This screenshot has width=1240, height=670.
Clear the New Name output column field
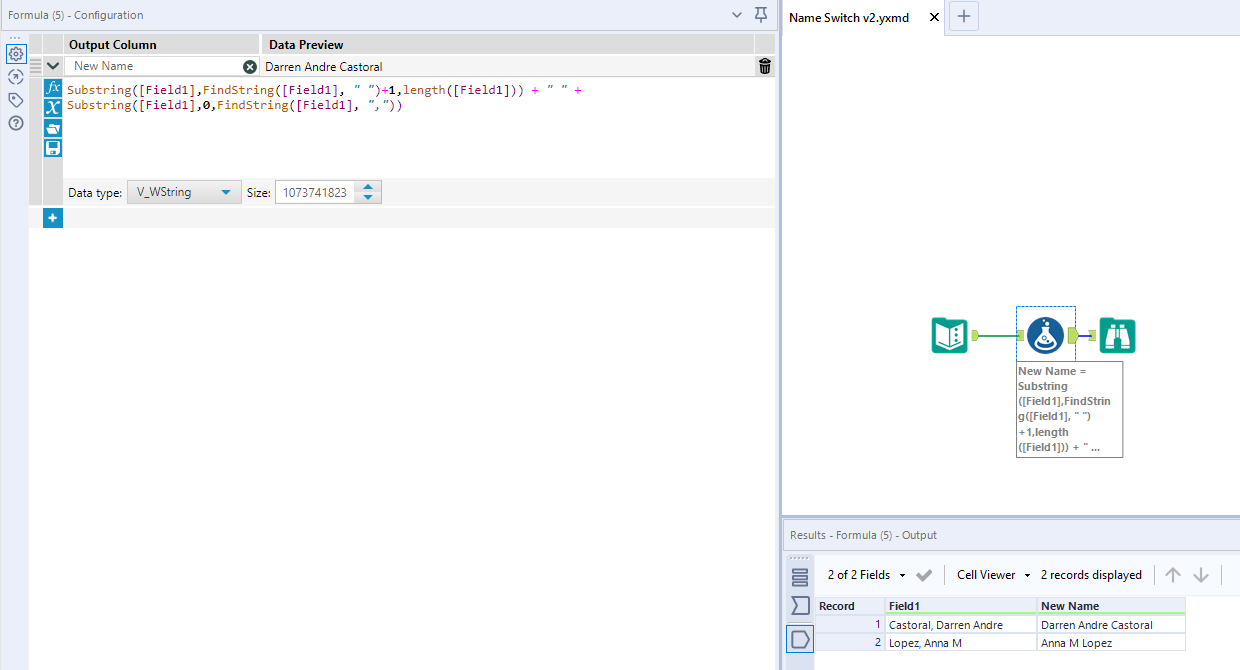coord(249,66)
